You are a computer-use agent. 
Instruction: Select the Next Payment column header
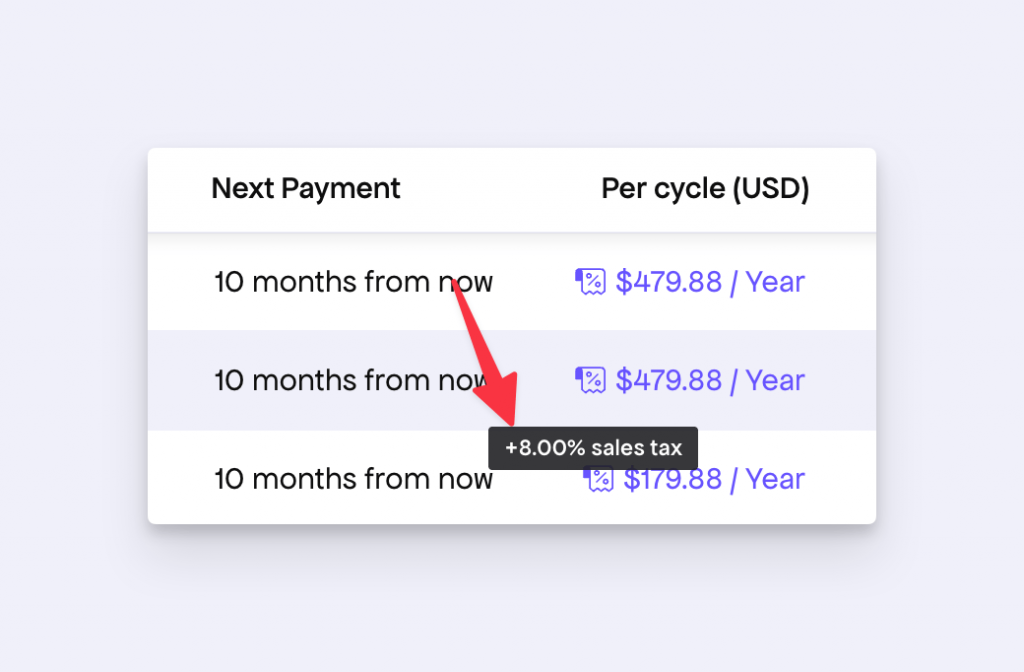point(305,188)
